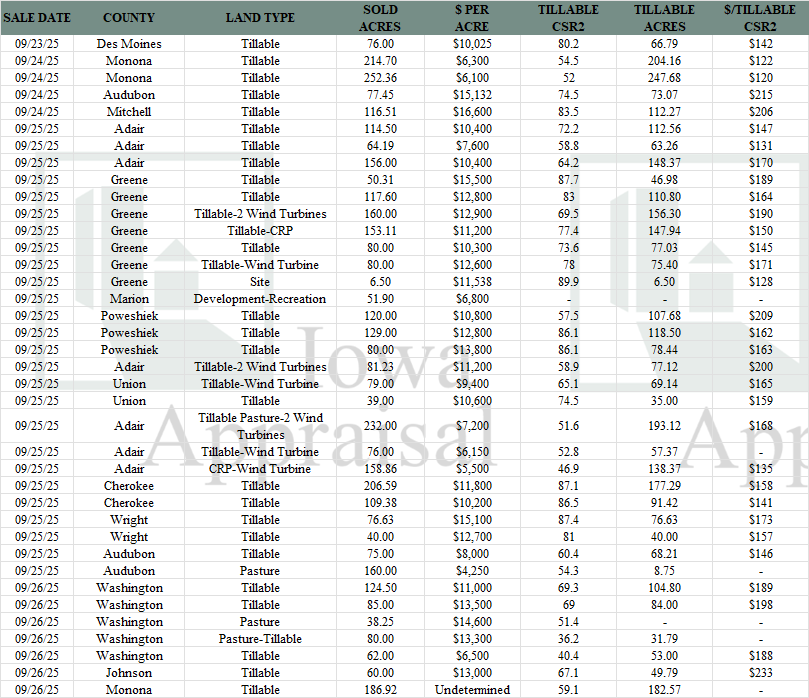Click the 153.11 sold acres cell
Image resolution: width=809 pixels, height=698 pixels.
coord(380,231)
